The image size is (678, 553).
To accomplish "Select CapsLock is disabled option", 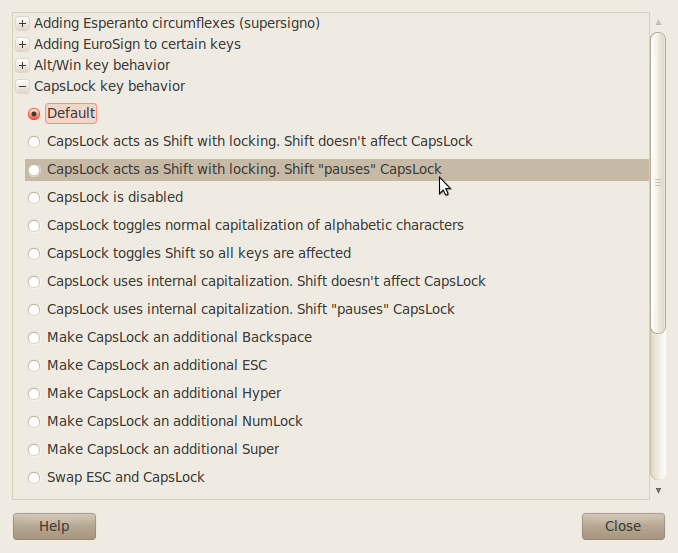I will (35, 197).
